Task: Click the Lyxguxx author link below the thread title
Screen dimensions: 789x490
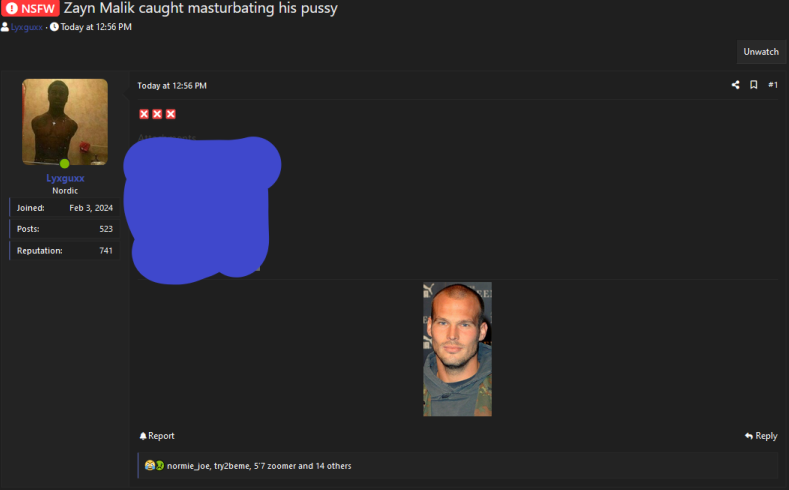Action: pos(27,27)
